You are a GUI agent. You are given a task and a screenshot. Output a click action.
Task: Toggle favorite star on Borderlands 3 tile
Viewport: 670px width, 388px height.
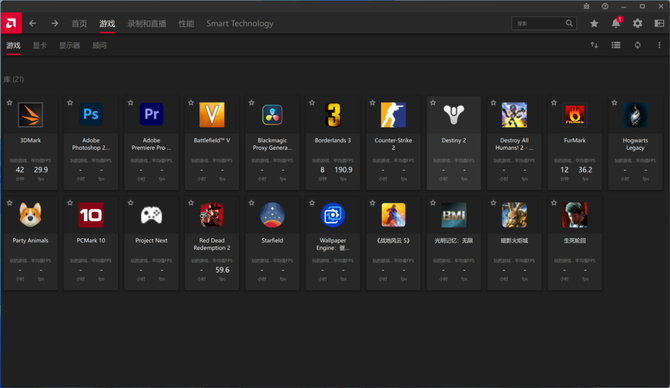[312, 103]
